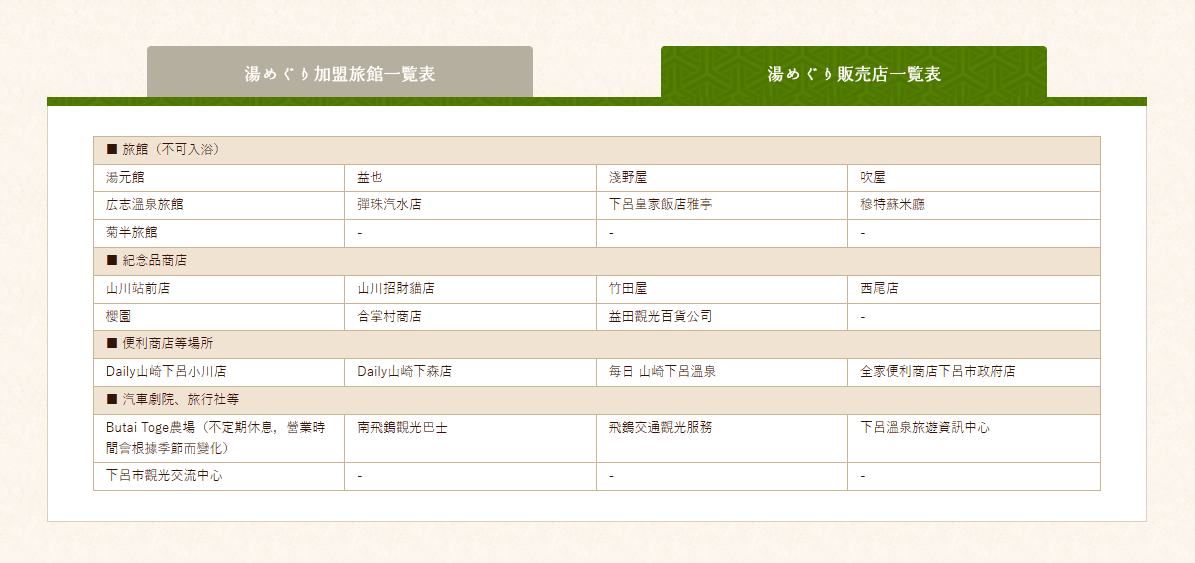Switch to 湯めぐり加盟旅館一覧表 tab

tap(340, 72)
